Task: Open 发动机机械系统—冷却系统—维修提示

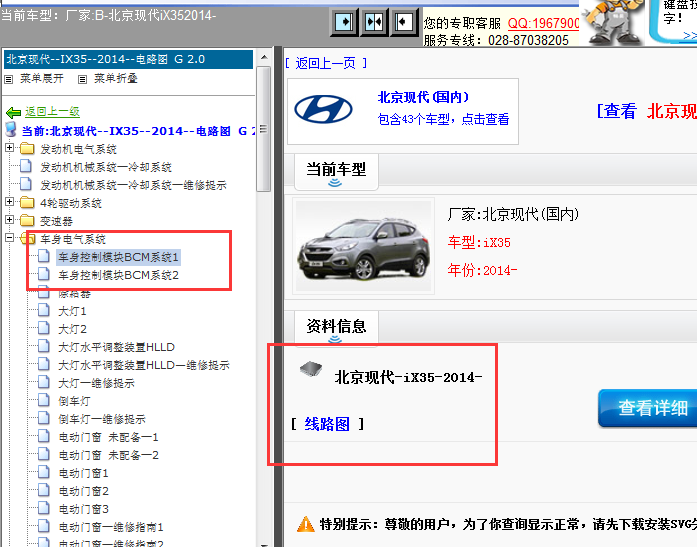Action: (133, 185)
